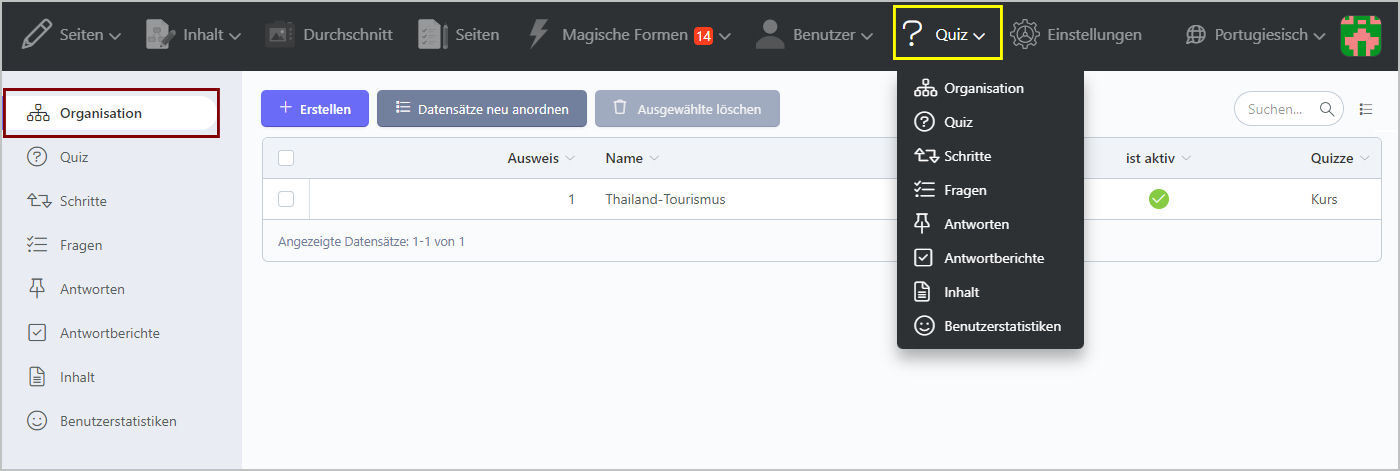
Task: Open Antwortberichte in the sidebar
Action: coord(110,333)
